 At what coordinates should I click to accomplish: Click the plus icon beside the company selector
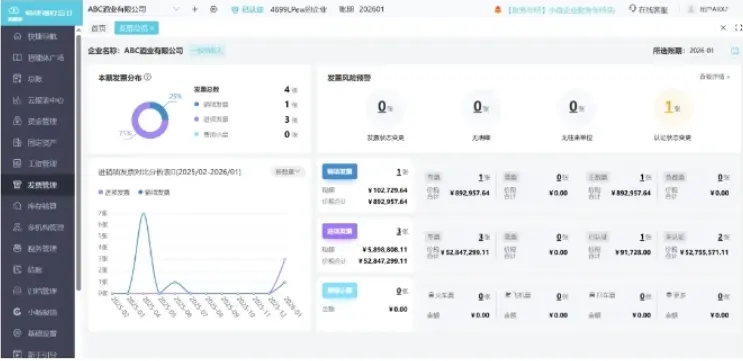point(194,9)
